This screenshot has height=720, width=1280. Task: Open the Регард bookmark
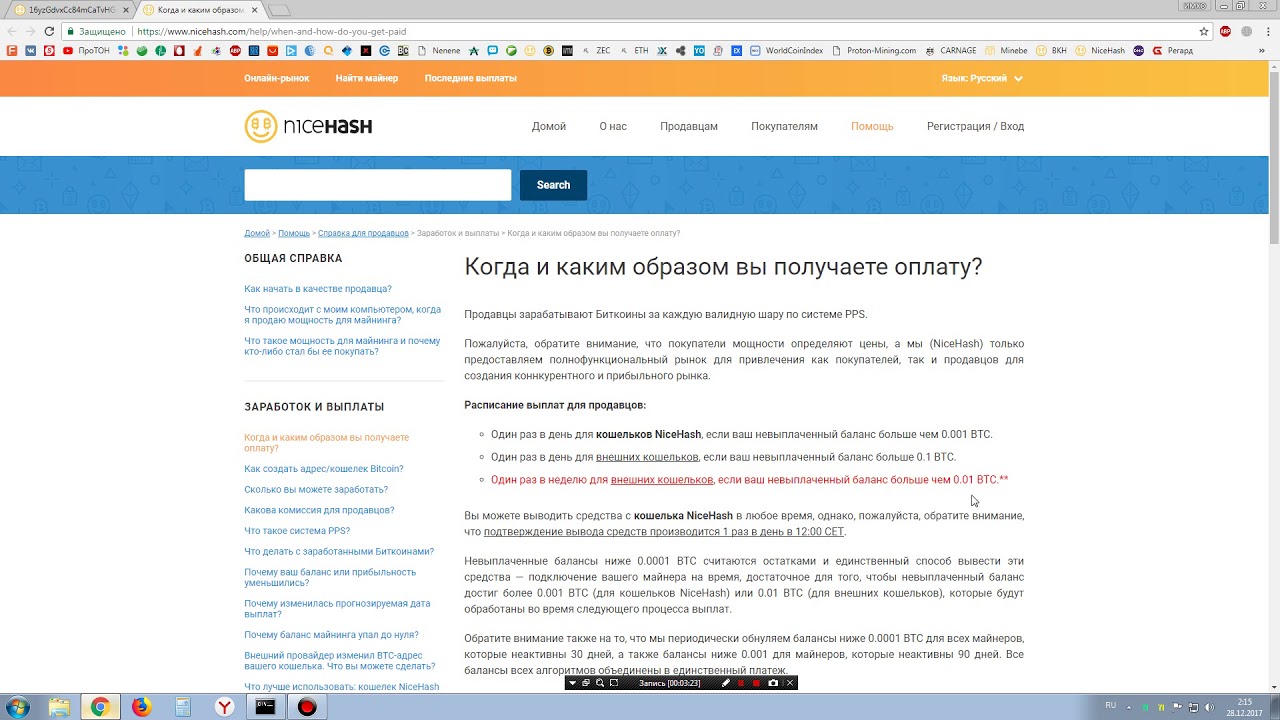pos(1172,50)
